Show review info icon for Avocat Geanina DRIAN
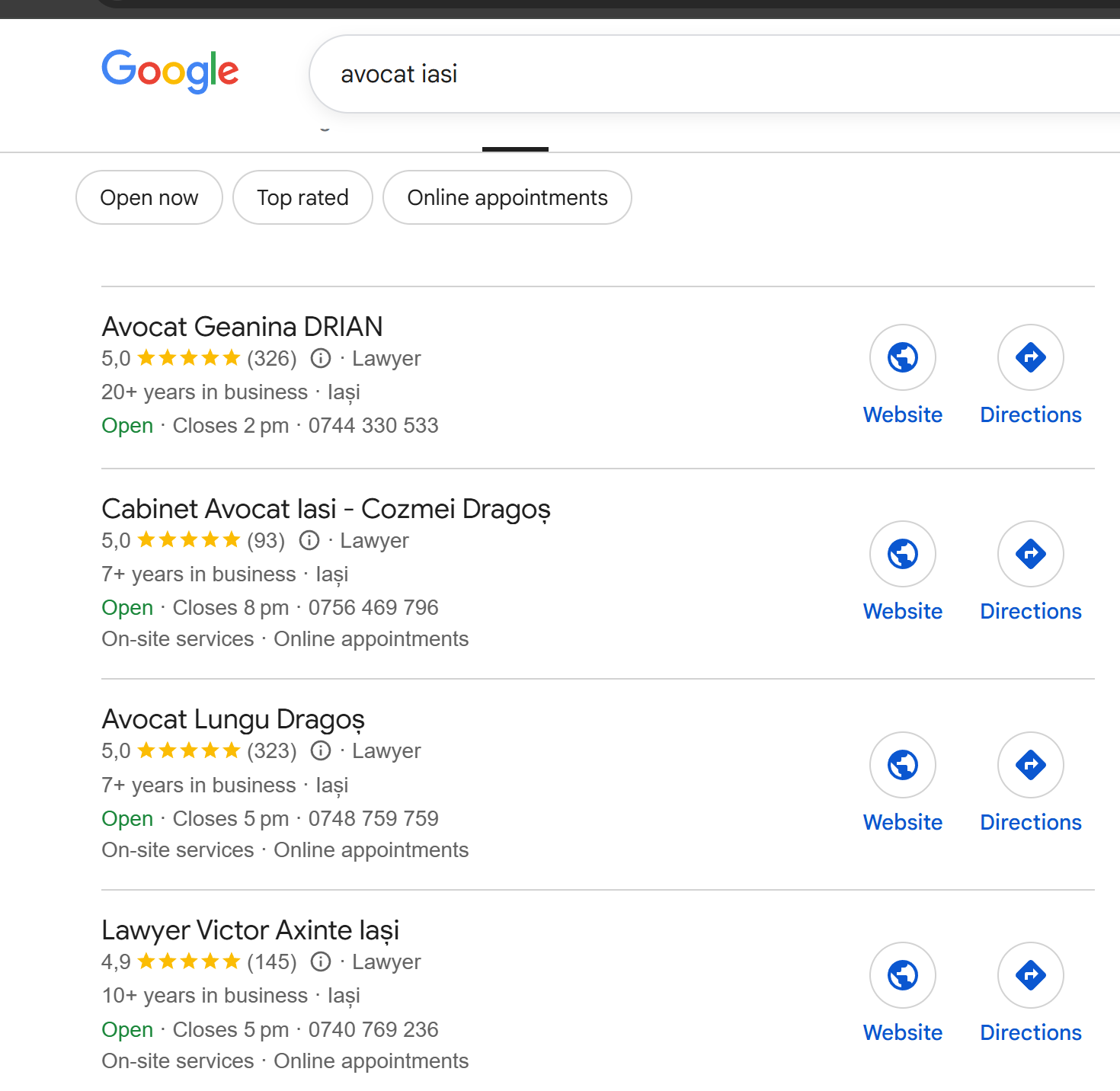This screenshot has height=1091, width=1120. click(321, 358)
